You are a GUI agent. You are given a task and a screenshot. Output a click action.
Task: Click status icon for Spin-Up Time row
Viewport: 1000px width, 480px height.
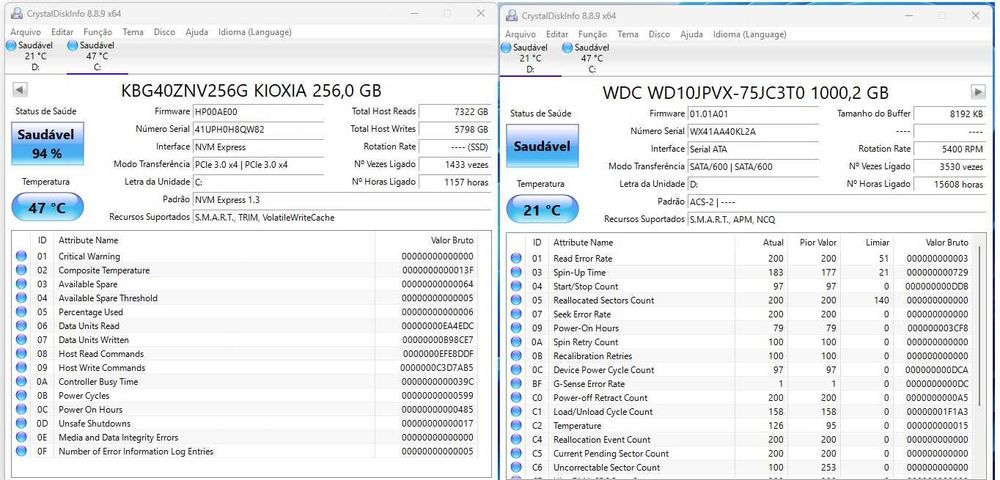pos(517,272)
